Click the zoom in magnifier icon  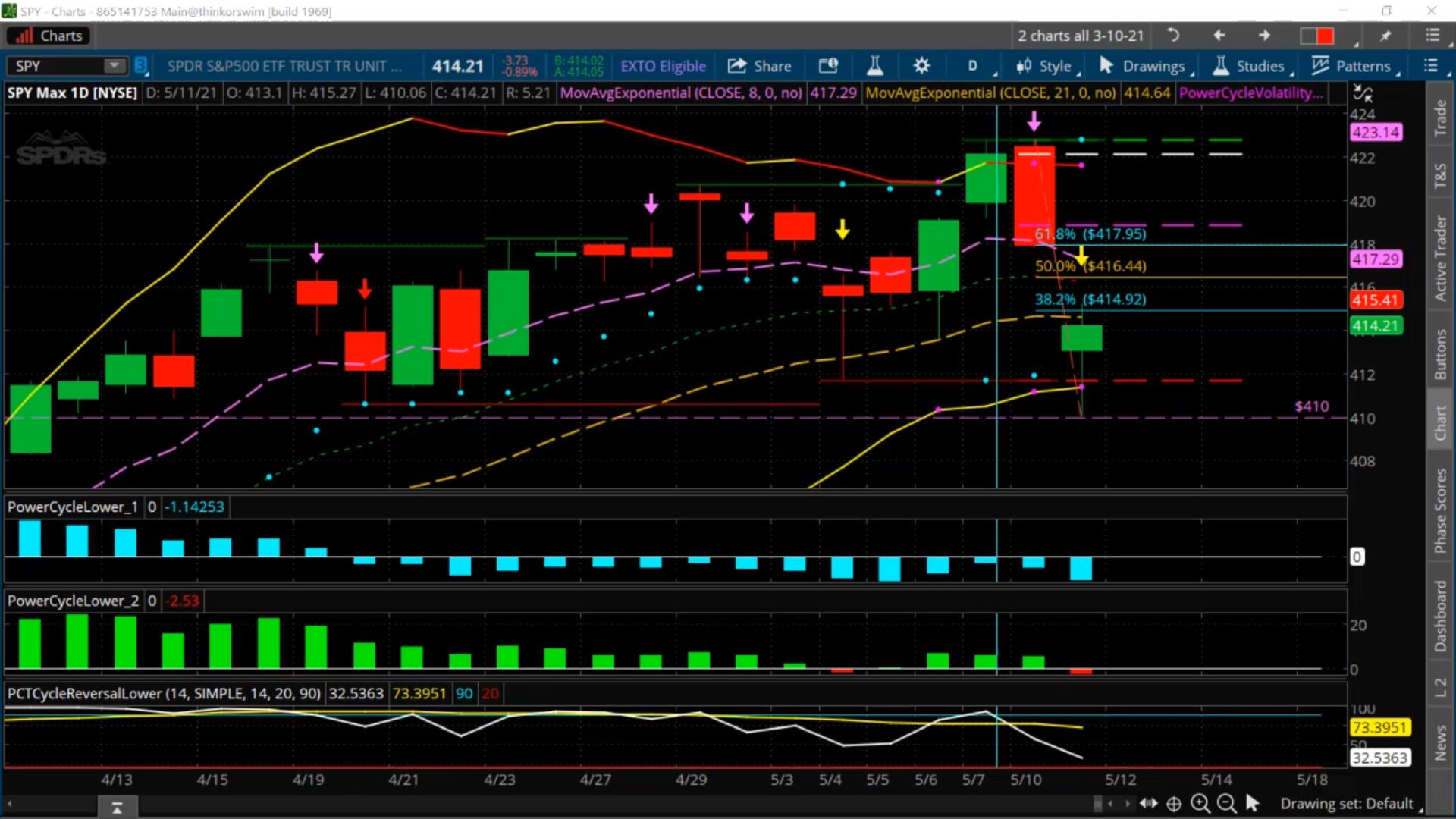coord(1200,803)
